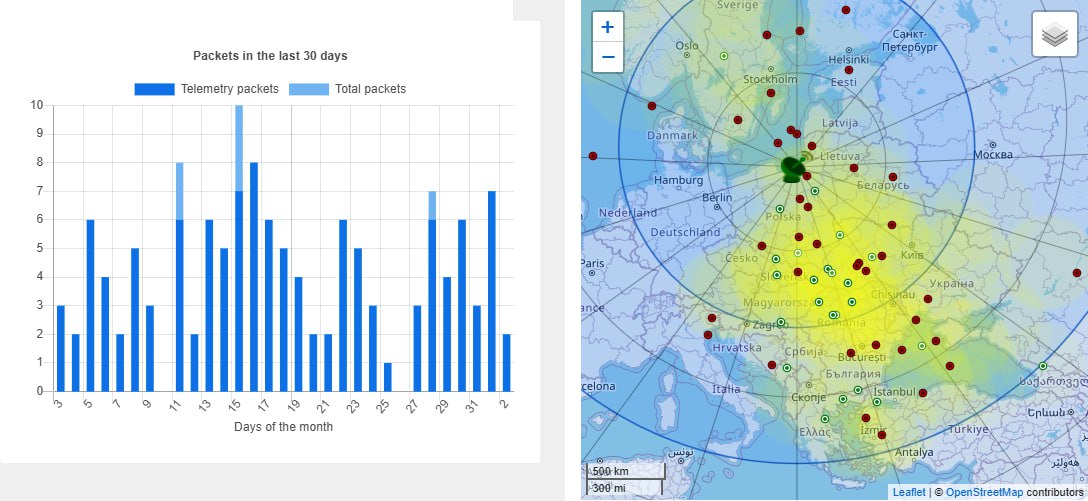The width and height of the screenshot is (1088, 501).
Task: Click the red marker beside the İzmir label
Action: (x=881, y=434)
